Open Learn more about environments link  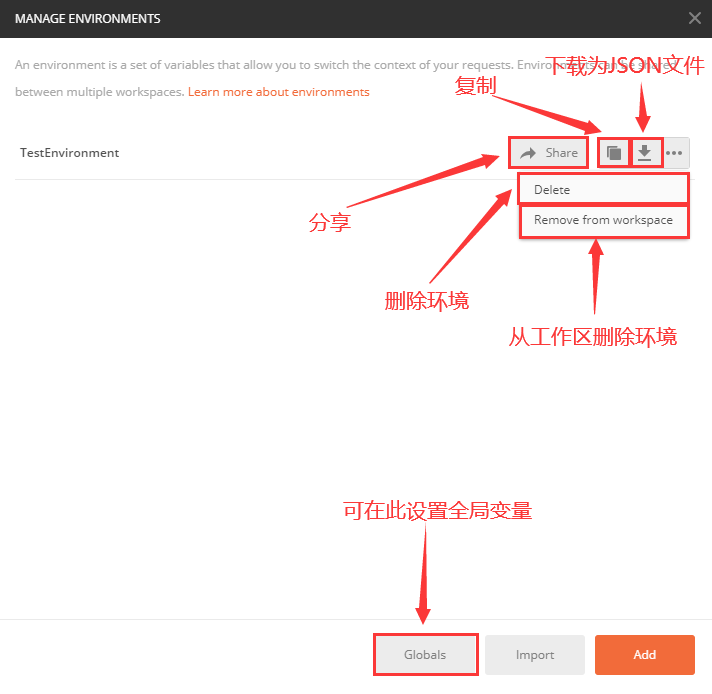point(278,92)
